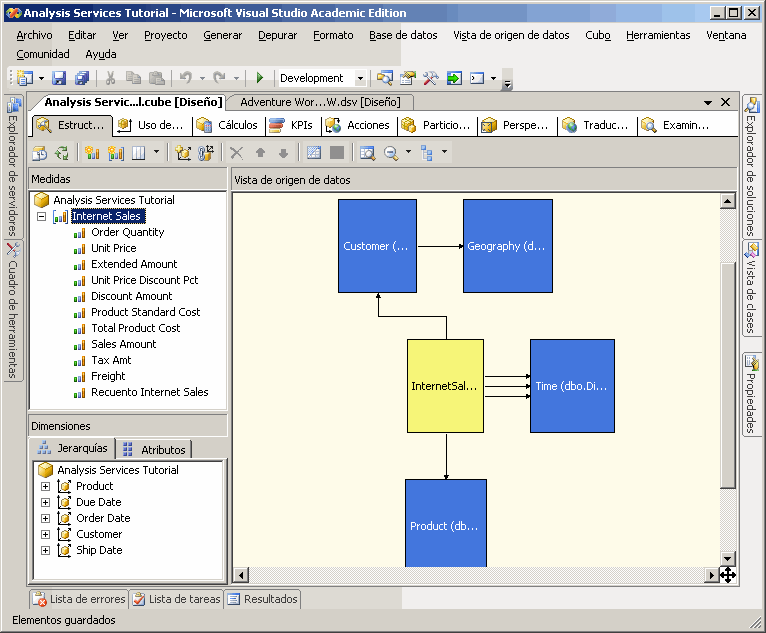This screenshot has height=633, width=766.
Task: Expand the Due Date dimension node
Action: point(45,503)
